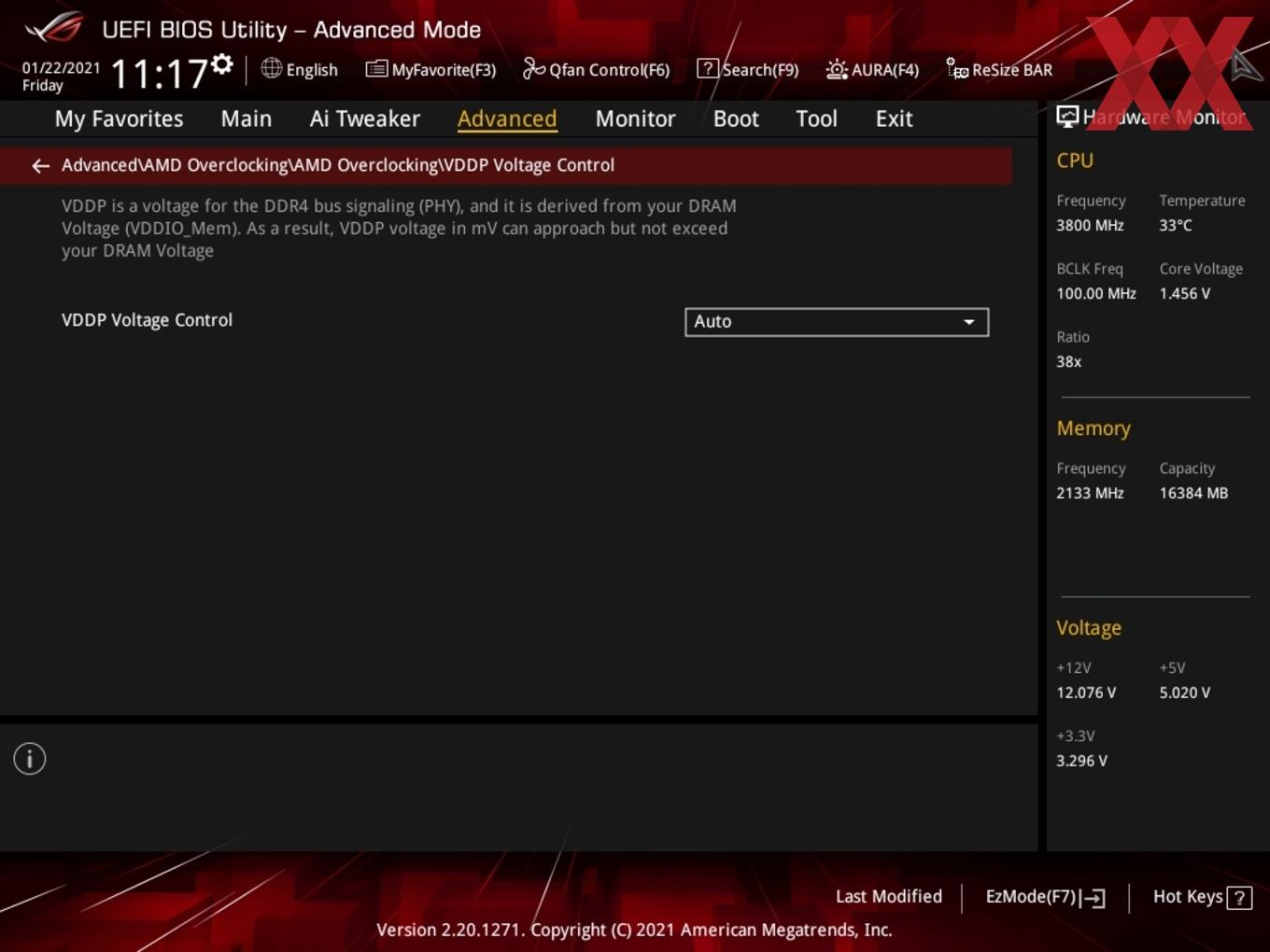Click +3.3V reading 3.296 V
The height and width of the screenshot is (952, 1270).
tap(1081, 762)
